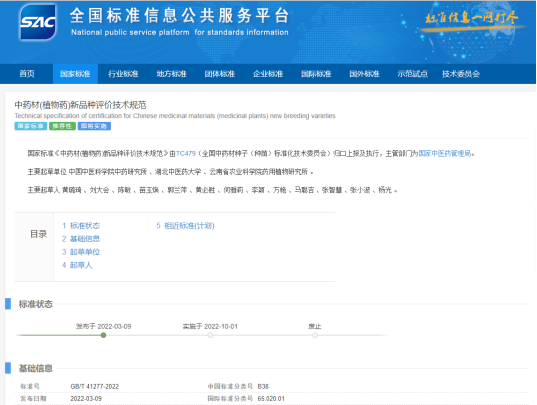Click the 目录 contents label
This screenshot has height=405, width=537.
38,234
